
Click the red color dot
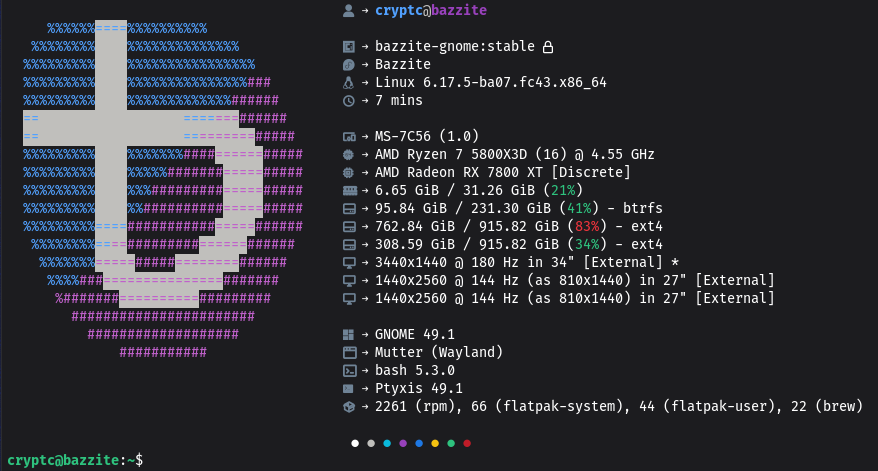pos(467,443)
